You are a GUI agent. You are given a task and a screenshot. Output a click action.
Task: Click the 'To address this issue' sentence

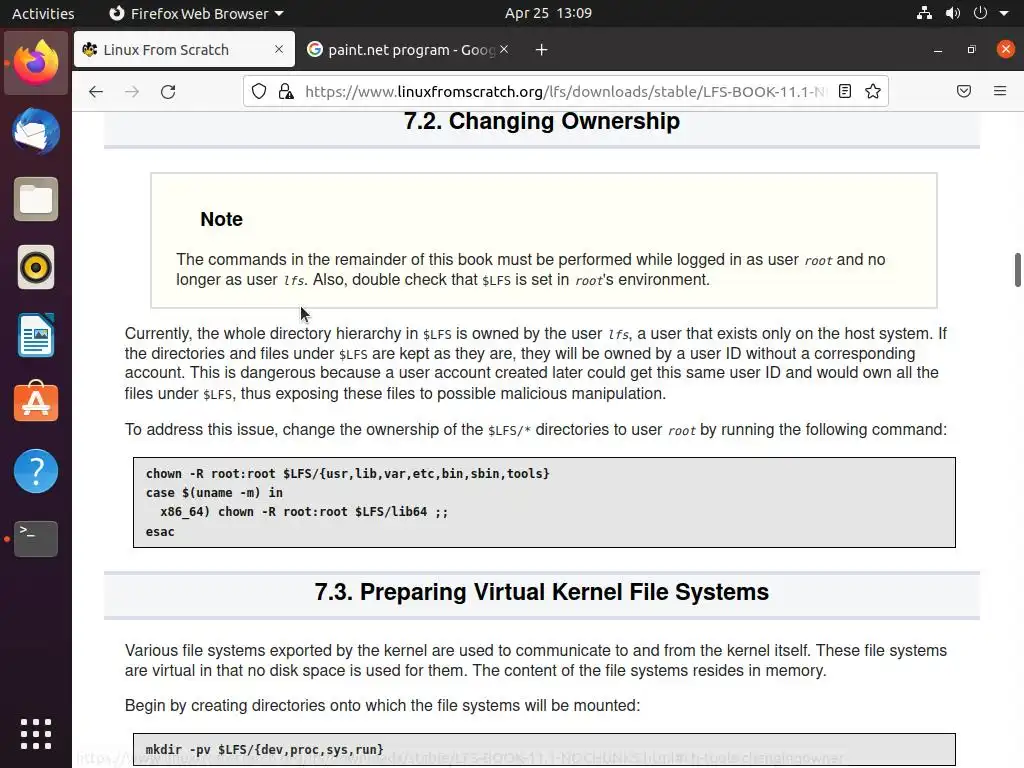point(536,430)
